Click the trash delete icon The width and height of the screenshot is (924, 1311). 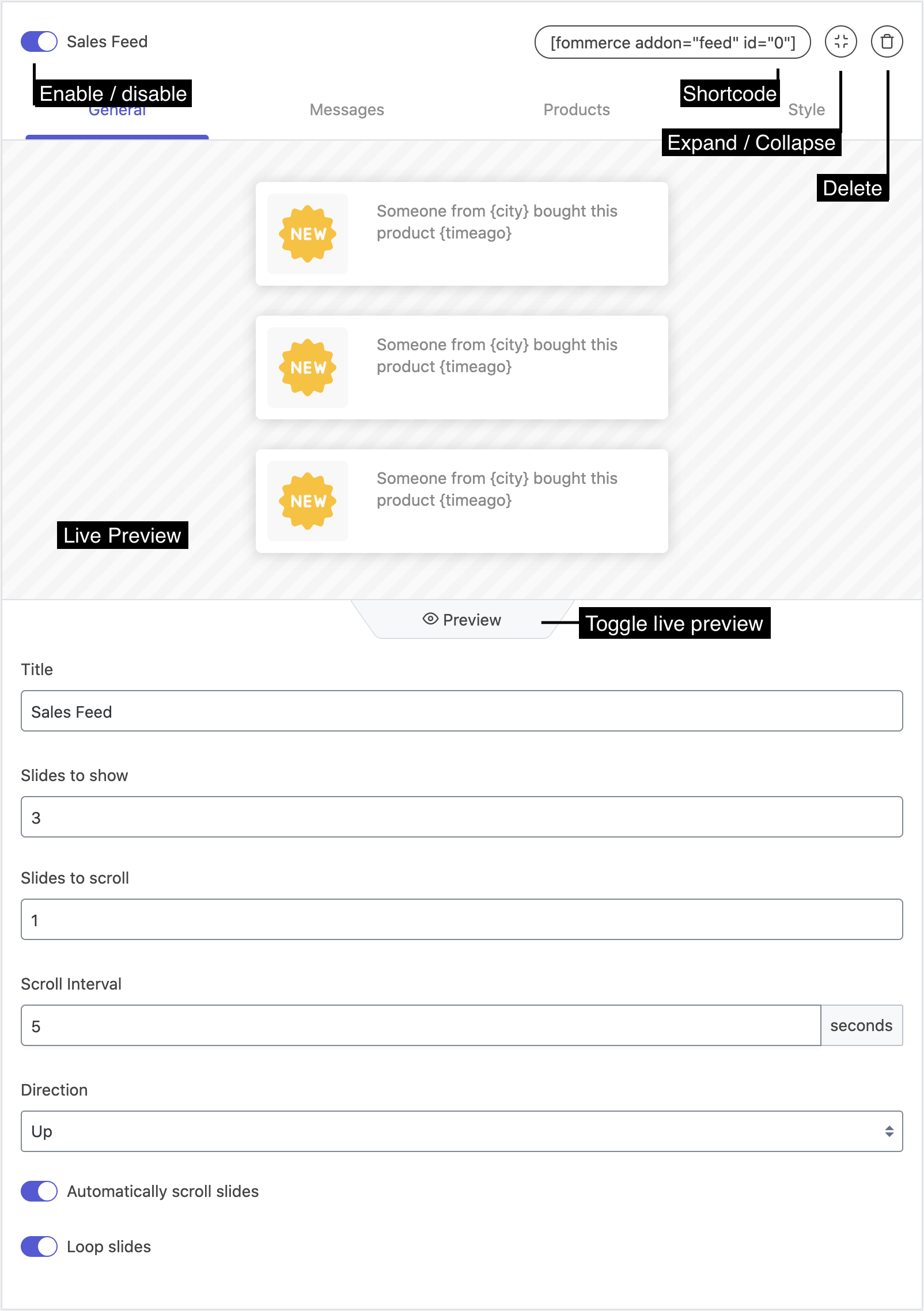887,41
